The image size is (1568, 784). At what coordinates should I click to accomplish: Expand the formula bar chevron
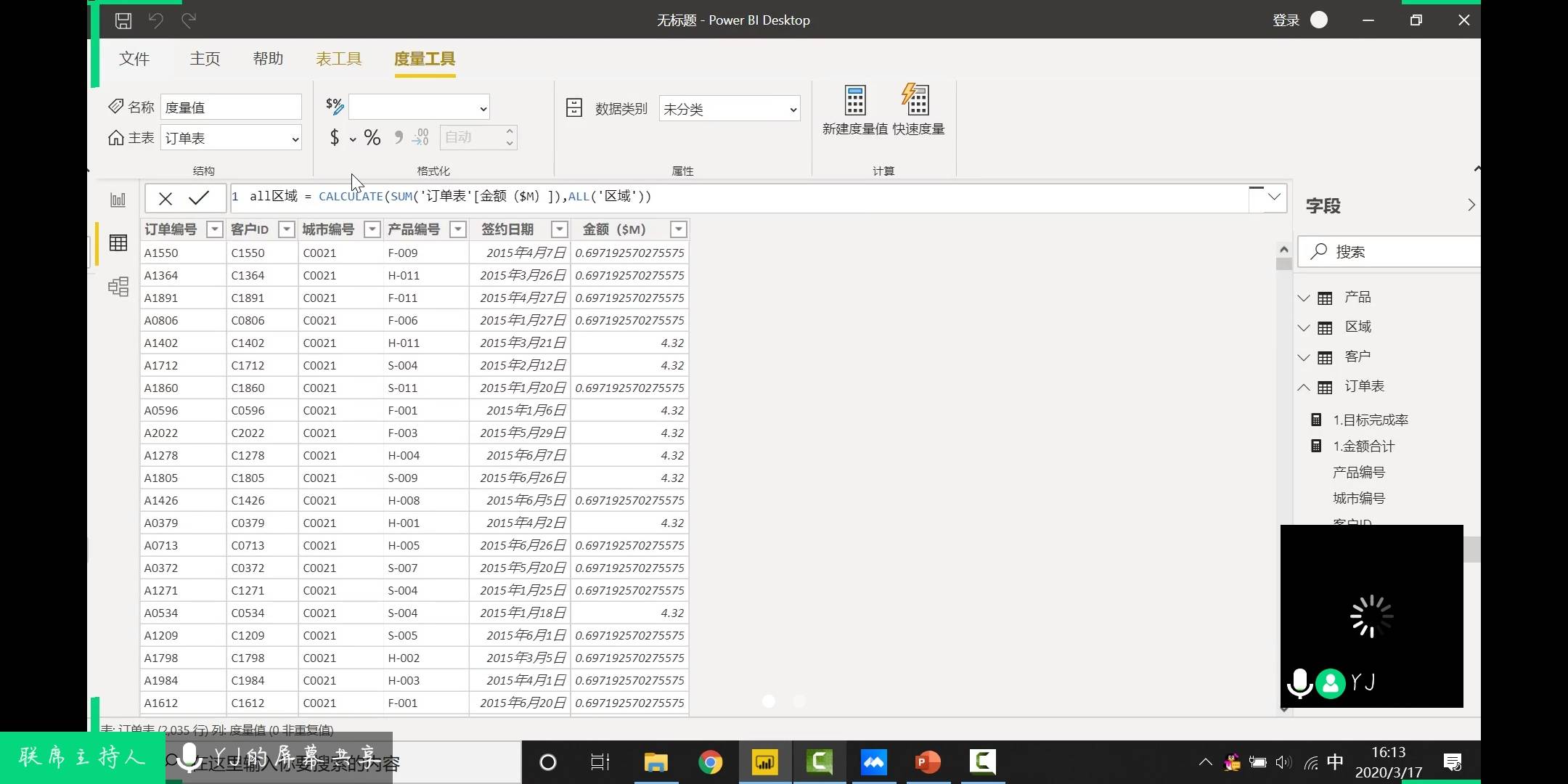1274,197
